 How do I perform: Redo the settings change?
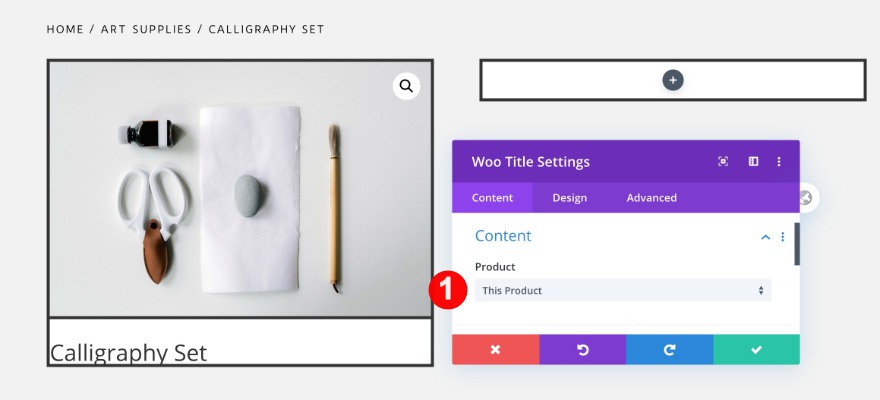669,350
